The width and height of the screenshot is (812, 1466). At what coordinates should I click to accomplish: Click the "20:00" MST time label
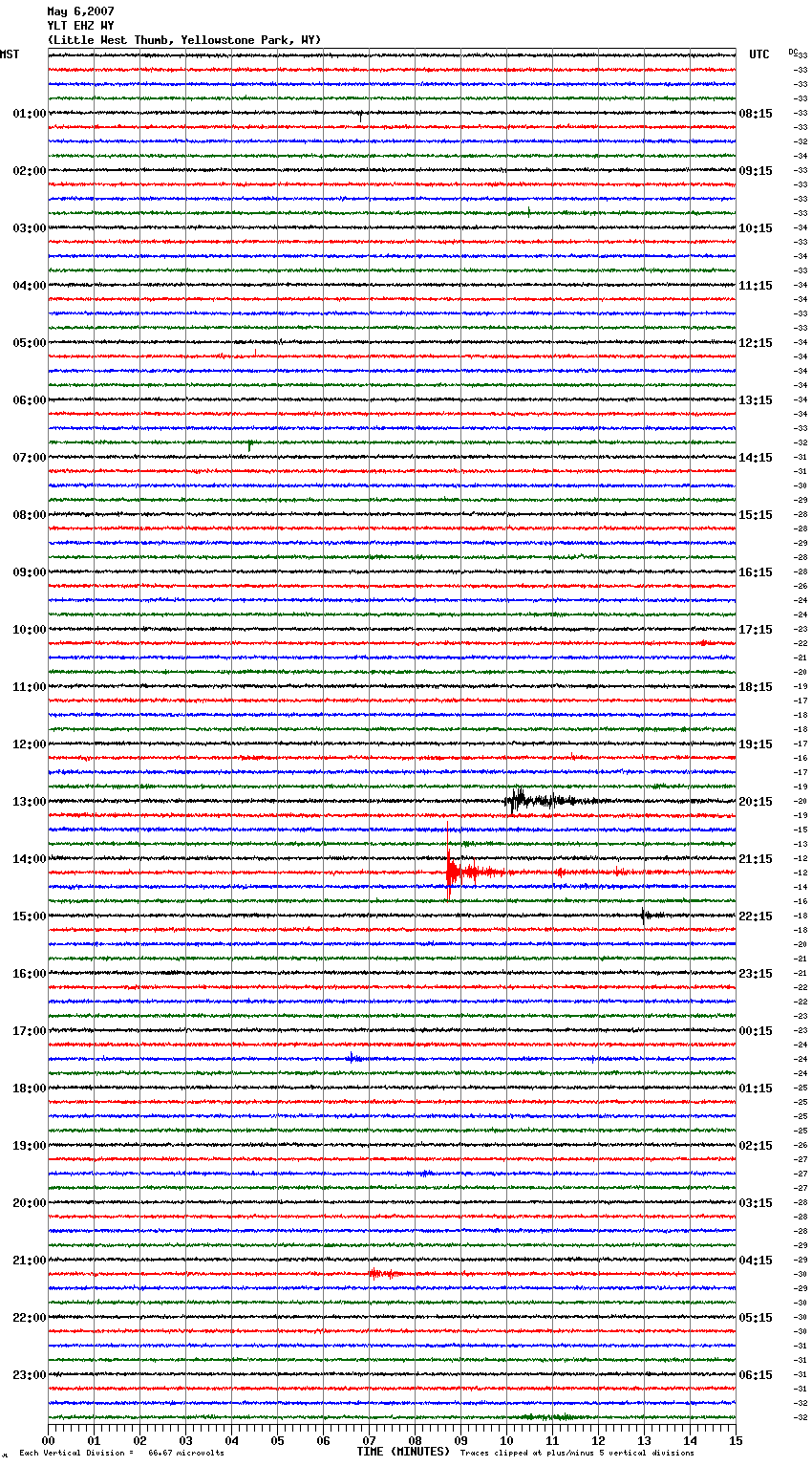[x=30, y=1203]
